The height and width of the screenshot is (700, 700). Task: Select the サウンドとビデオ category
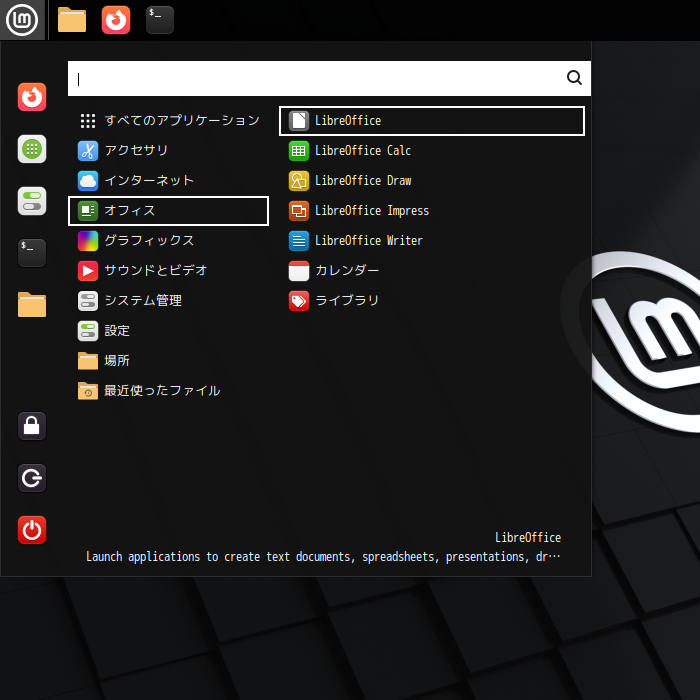168,271
